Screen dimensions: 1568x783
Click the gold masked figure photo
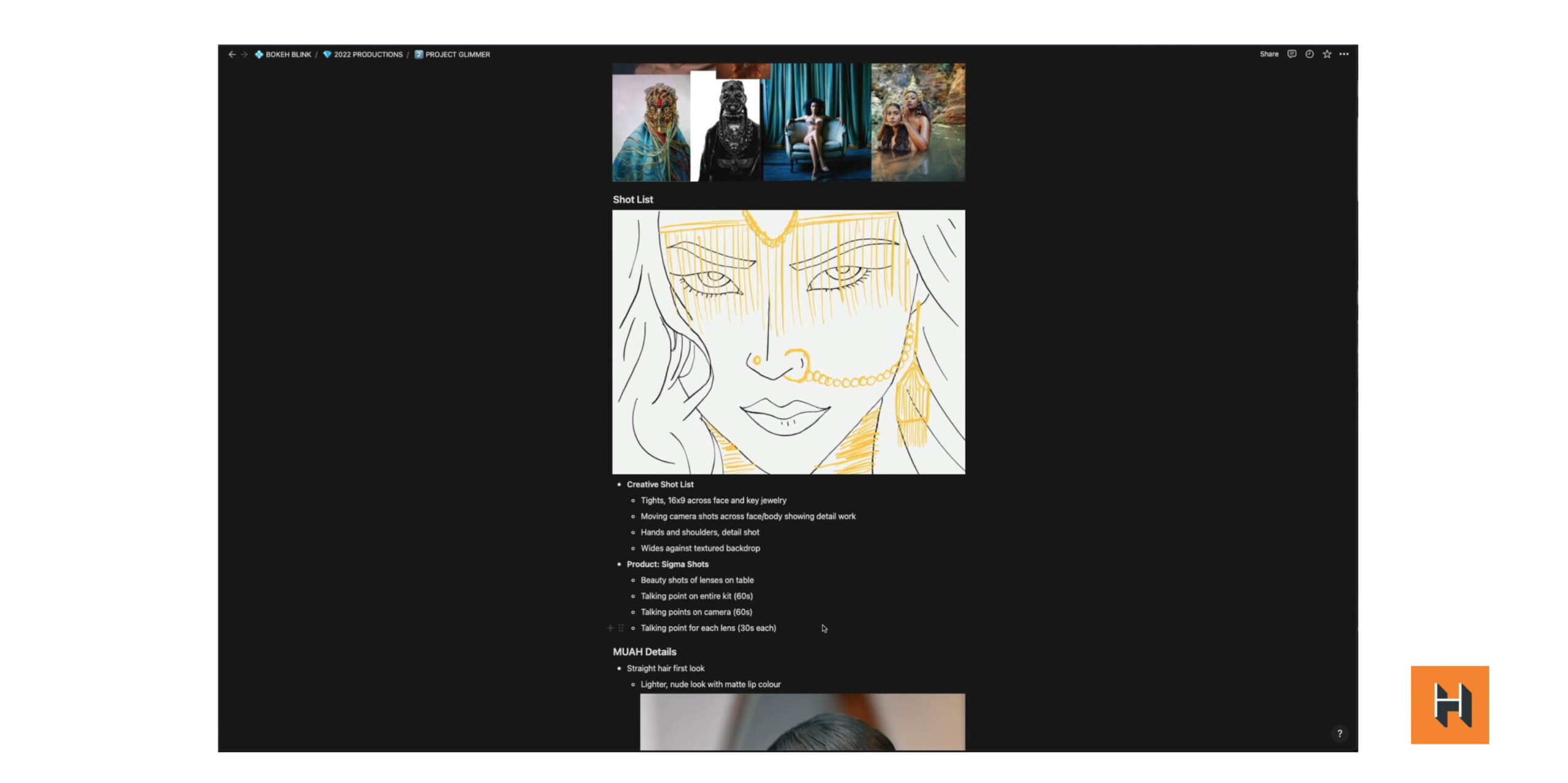click(x=650, y=127)
